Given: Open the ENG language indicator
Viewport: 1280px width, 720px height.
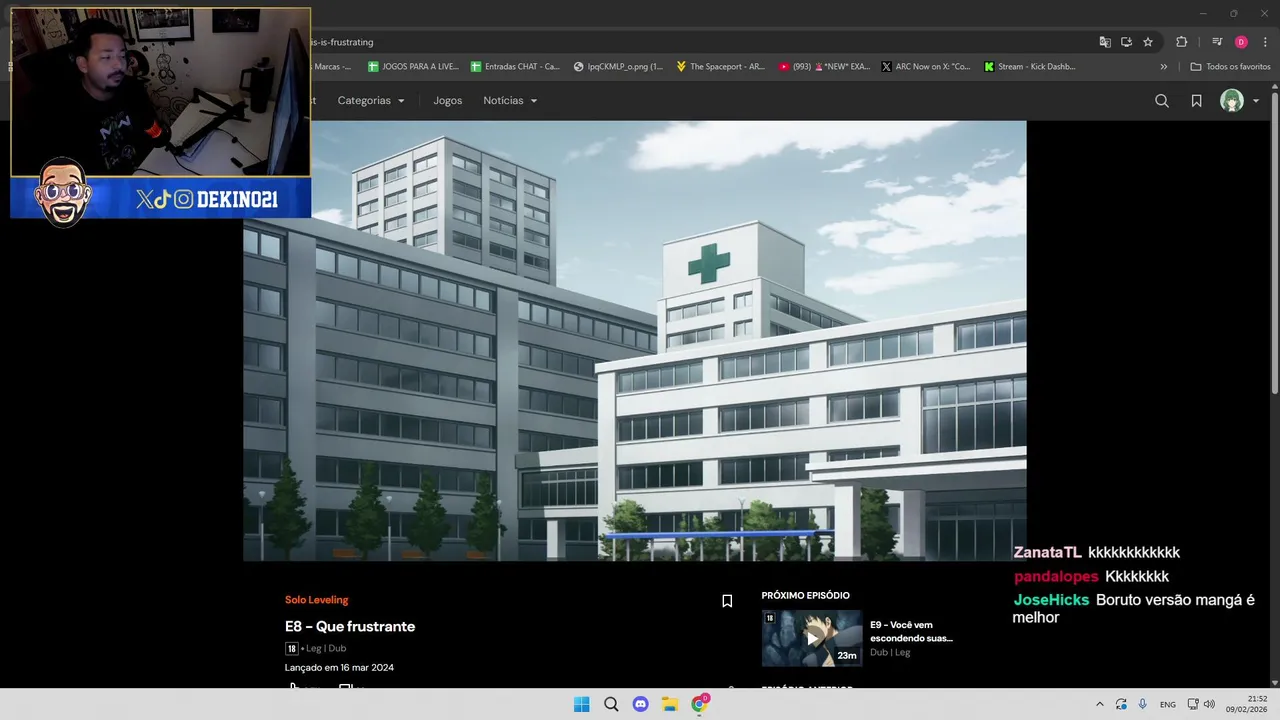Looking at the screenshot, I should (x=1168, y=705).
